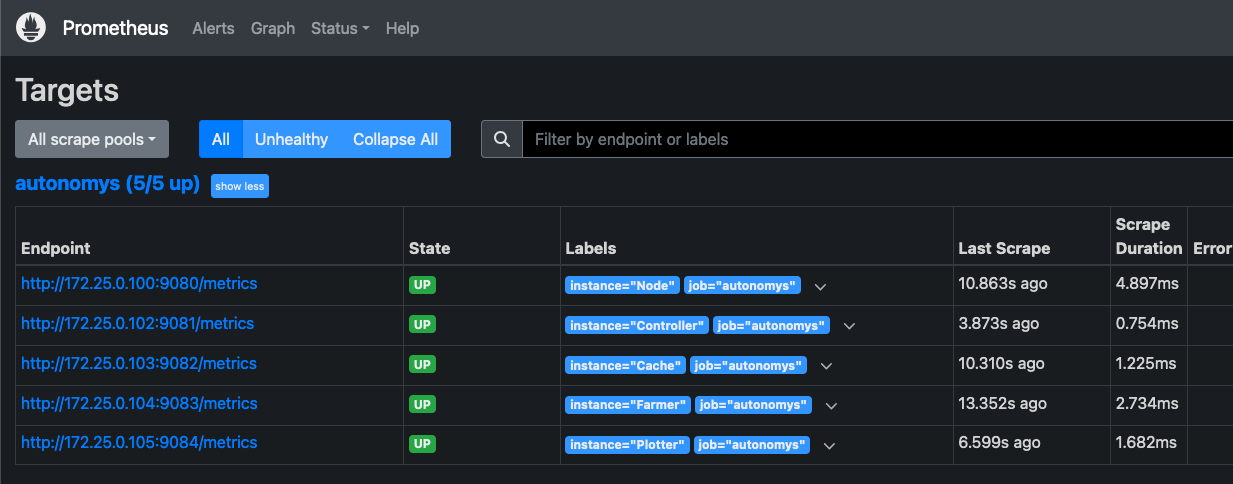This screenshot has height=484, width=1233.
Task: Click the job="autonomys" badge in Plotter row
Action: pyautogui.click(x=751, y=444)
